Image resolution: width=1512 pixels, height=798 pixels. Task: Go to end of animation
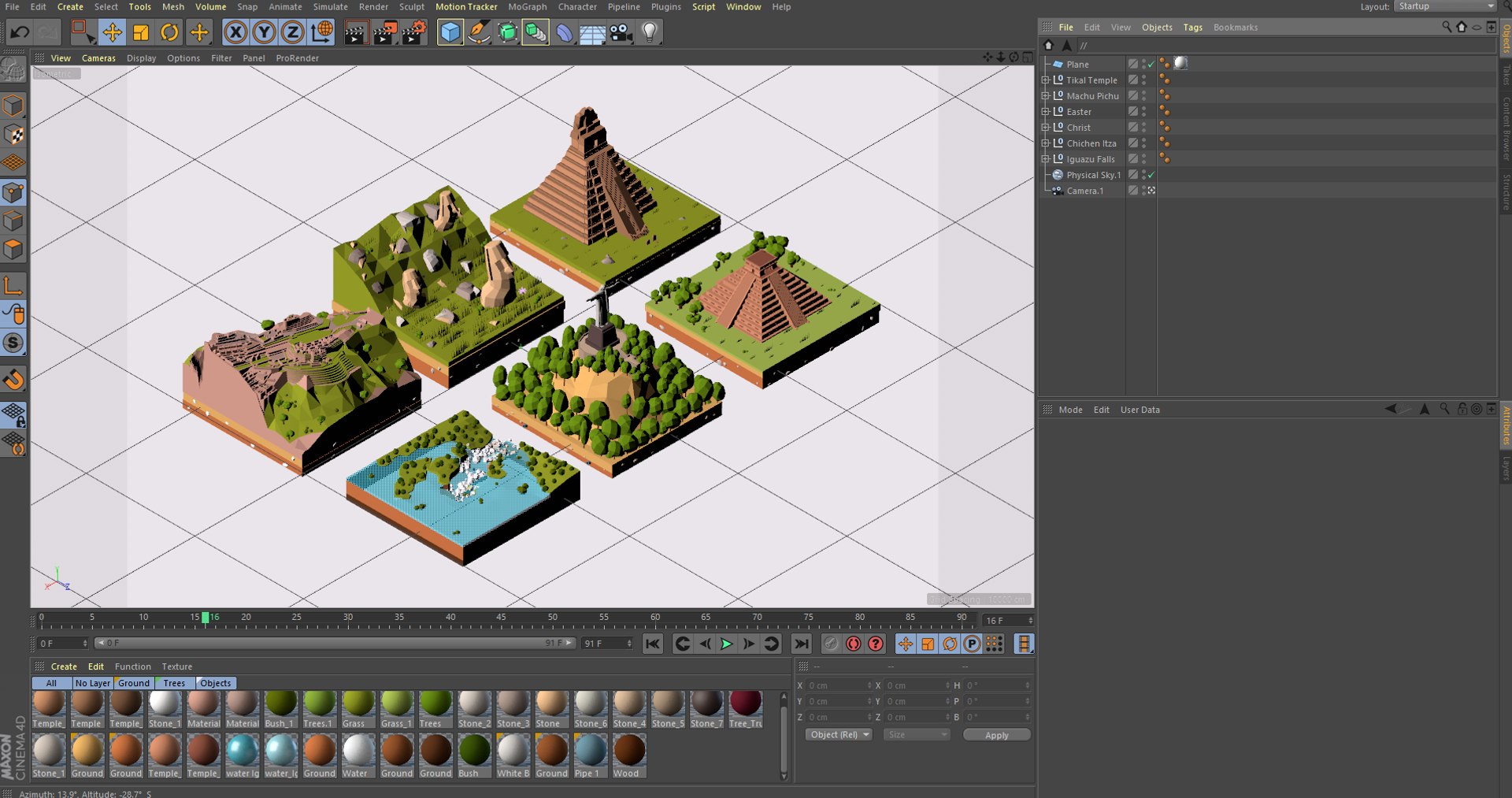point(801,644)
